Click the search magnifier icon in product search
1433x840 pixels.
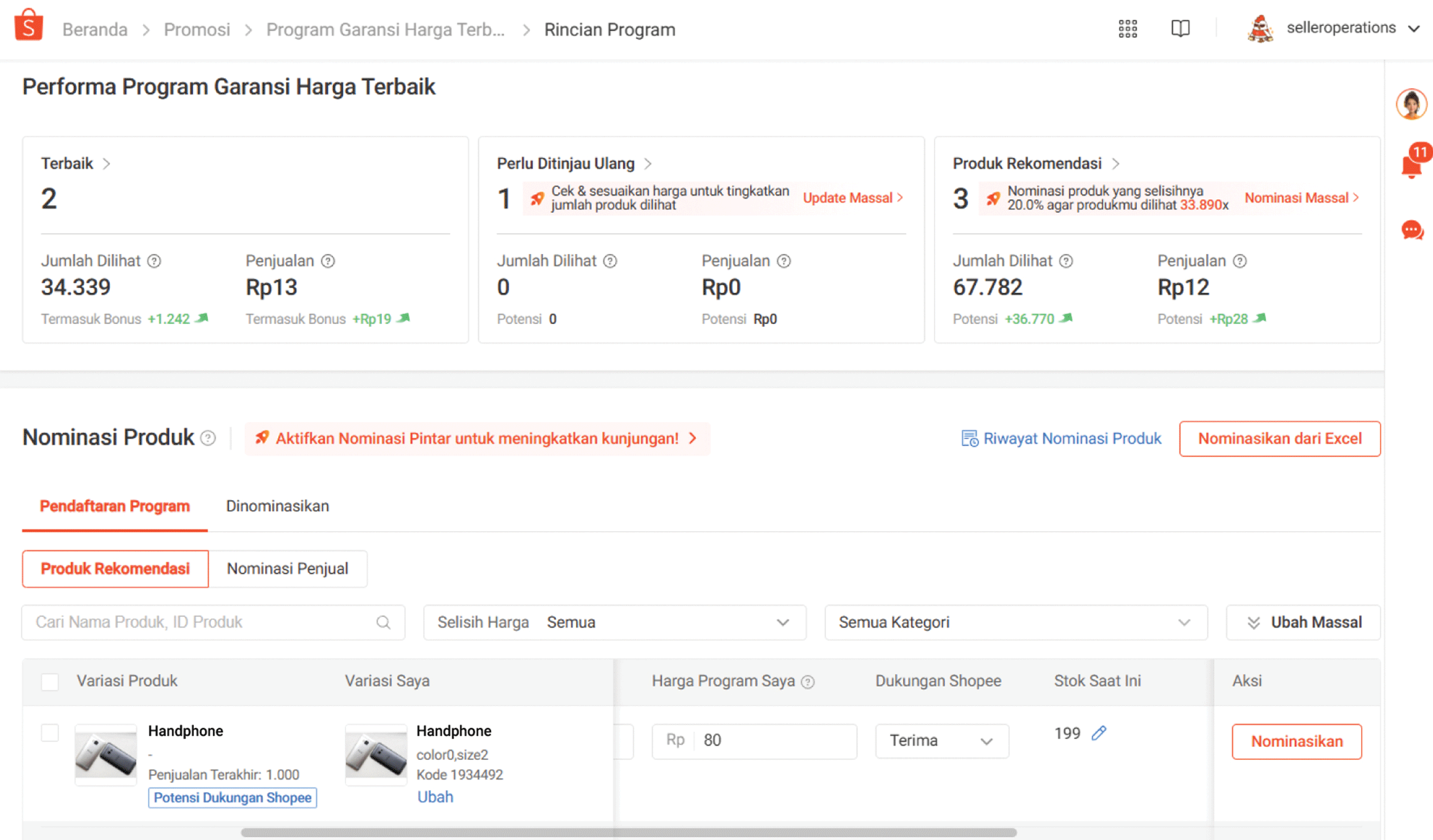383,623
